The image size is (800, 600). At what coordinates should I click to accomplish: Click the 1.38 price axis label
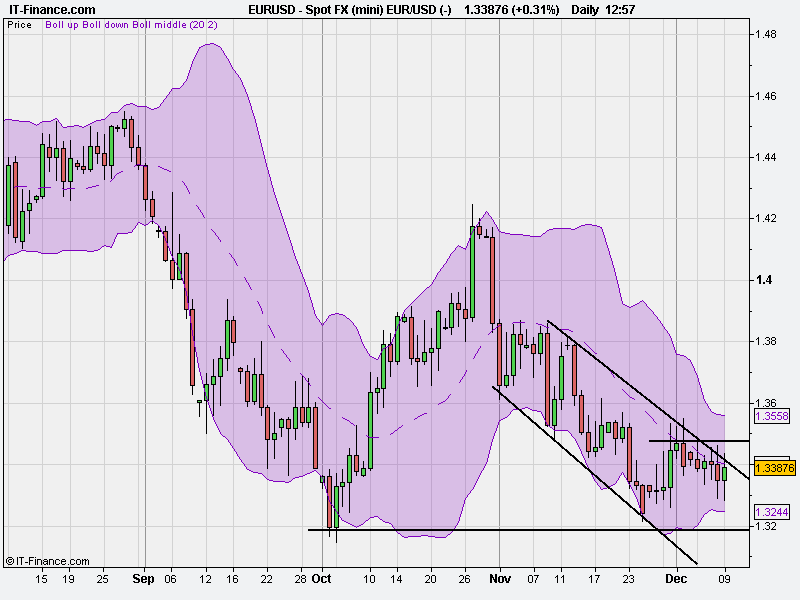[765, 341]
